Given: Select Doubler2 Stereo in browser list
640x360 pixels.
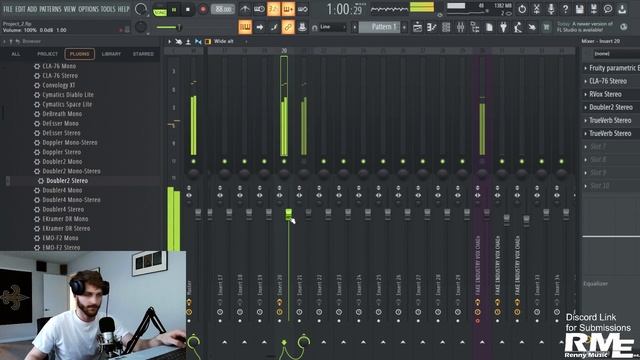Looking at the screenshot, I should [x=67, y=181].
